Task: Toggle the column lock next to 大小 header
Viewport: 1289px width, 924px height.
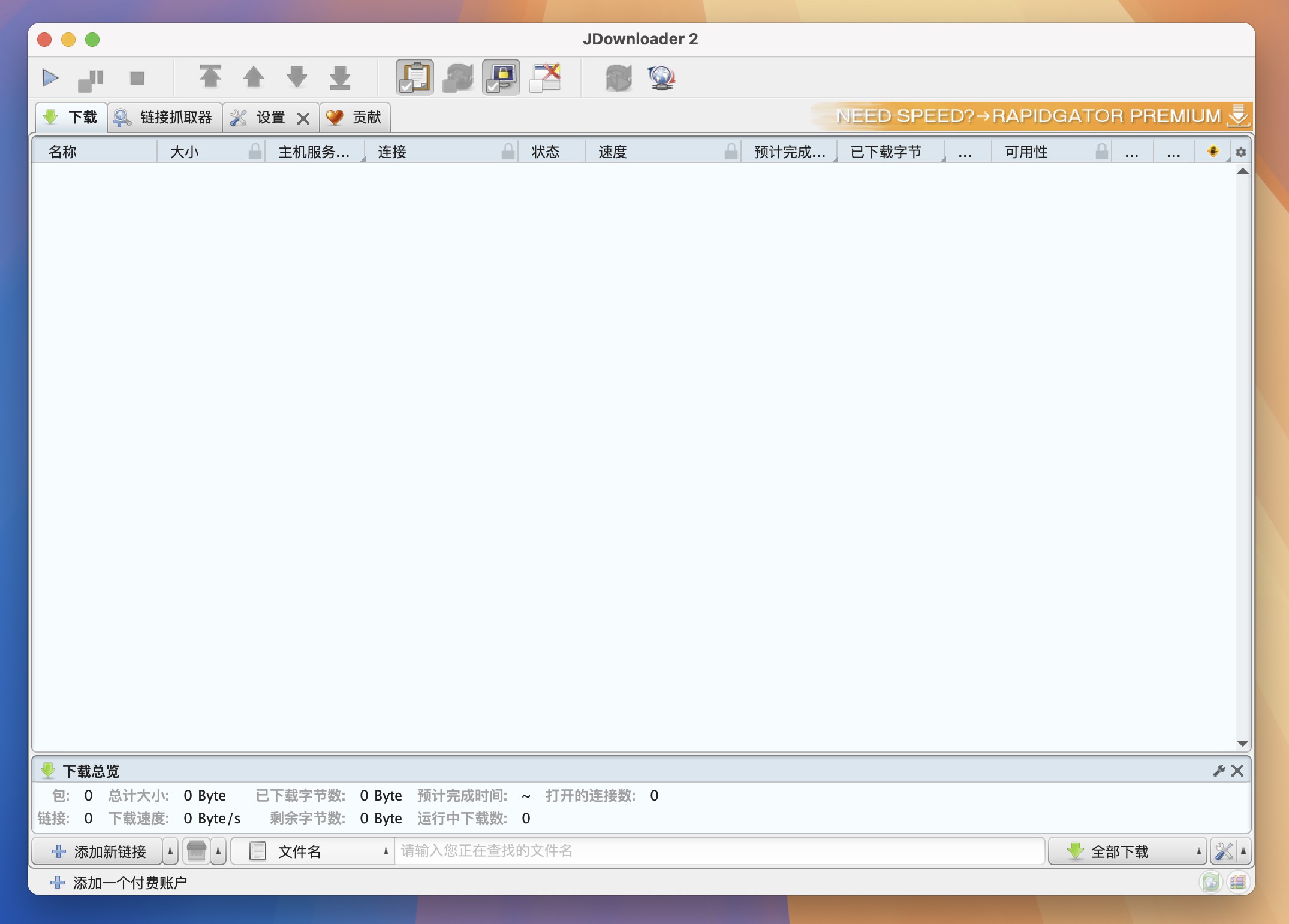Action: click(x=254, y=152)
